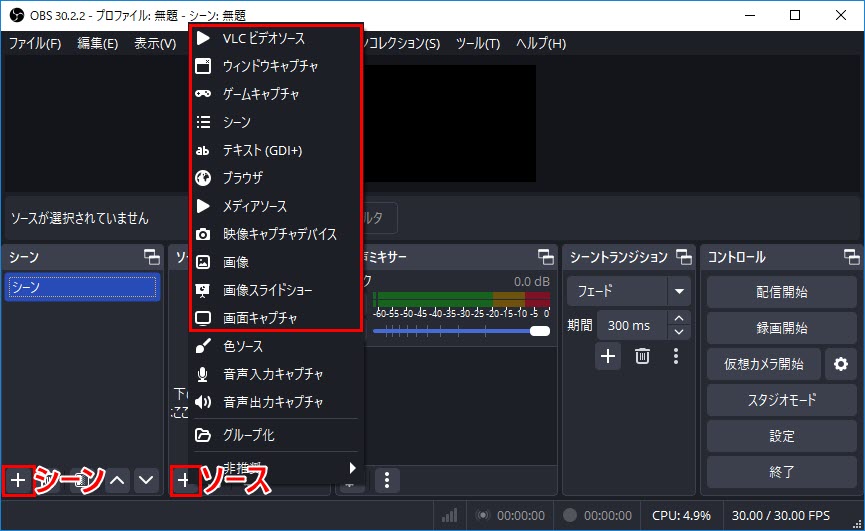Click the audio level meter bar
The image size is (865, 531).
pyautogui.click(x=461, y=299)
